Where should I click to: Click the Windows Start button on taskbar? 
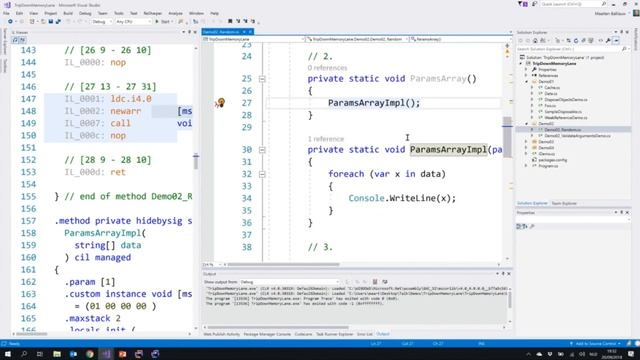coord(7,354)
